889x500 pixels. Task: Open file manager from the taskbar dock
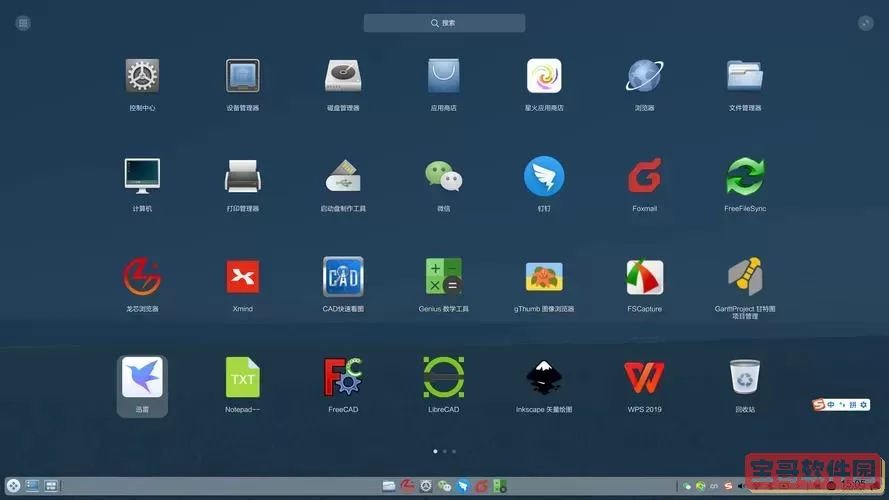[388, 486]
